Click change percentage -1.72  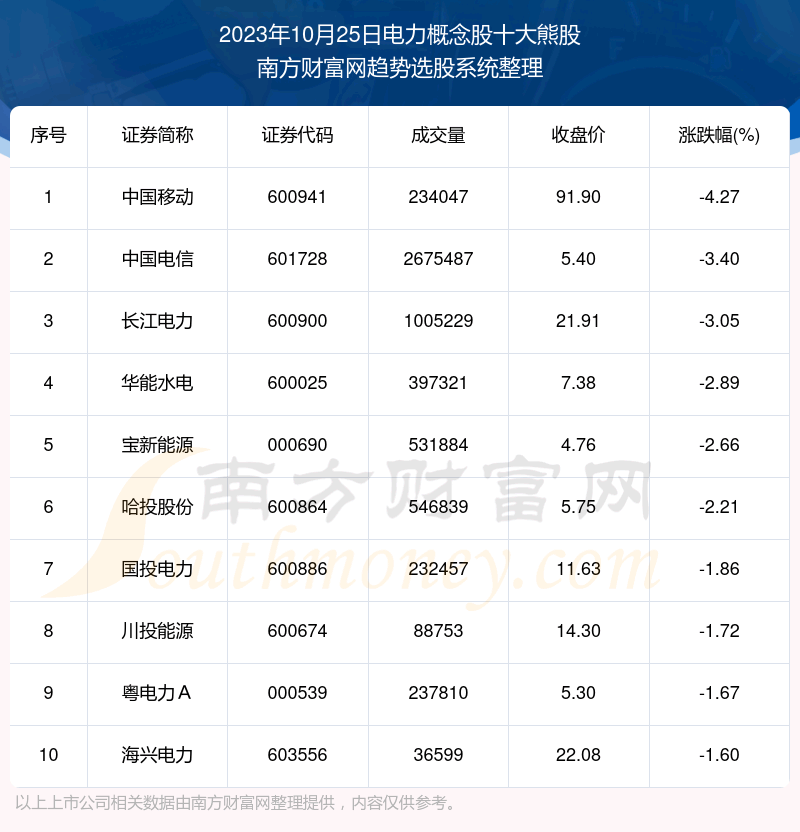tap(719, 631)
